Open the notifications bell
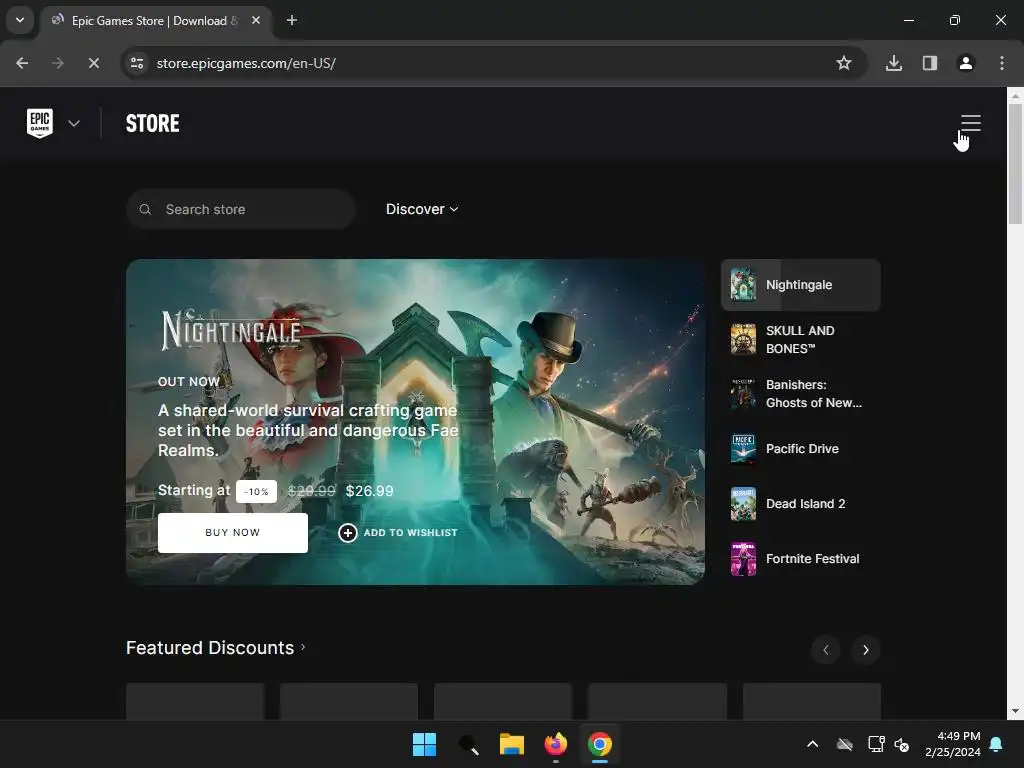This screenshot has width=1024, height=768. click(996, 744)
